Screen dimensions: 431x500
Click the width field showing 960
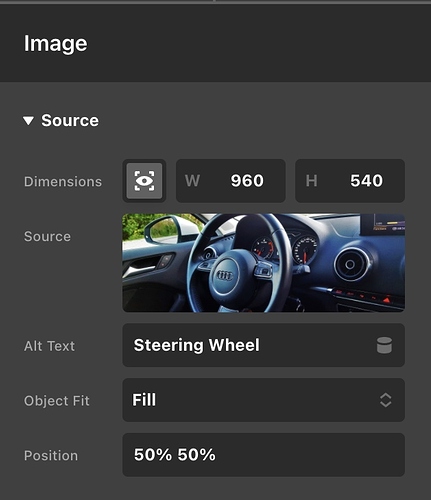pos(231,181)
